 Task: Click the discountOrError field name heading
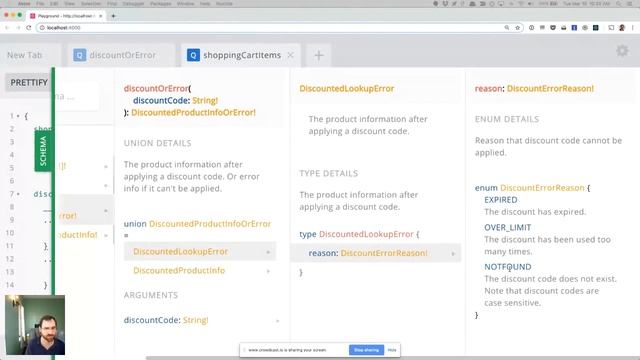pos(156,89)
